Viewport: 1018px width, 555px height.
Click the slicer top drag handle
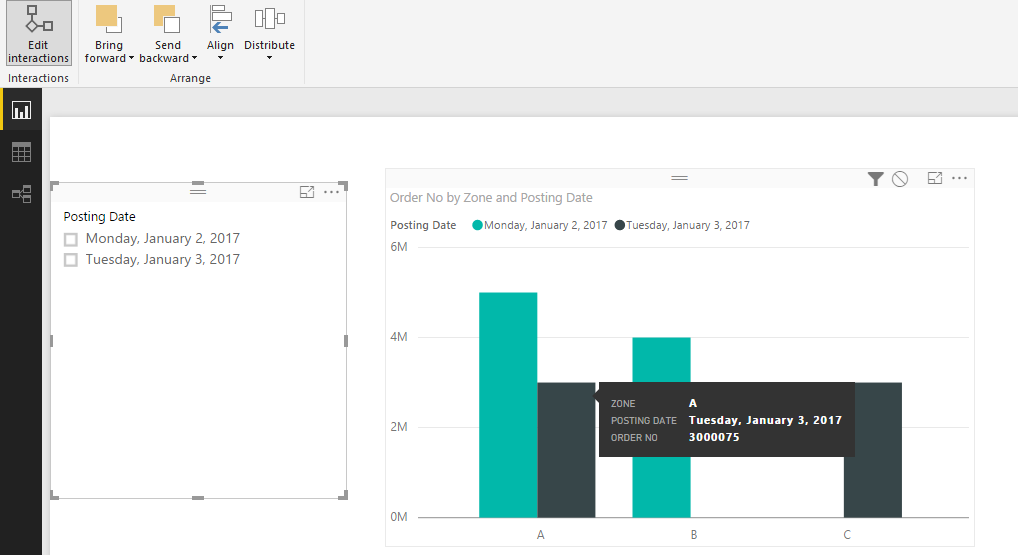tap(198, 190)
